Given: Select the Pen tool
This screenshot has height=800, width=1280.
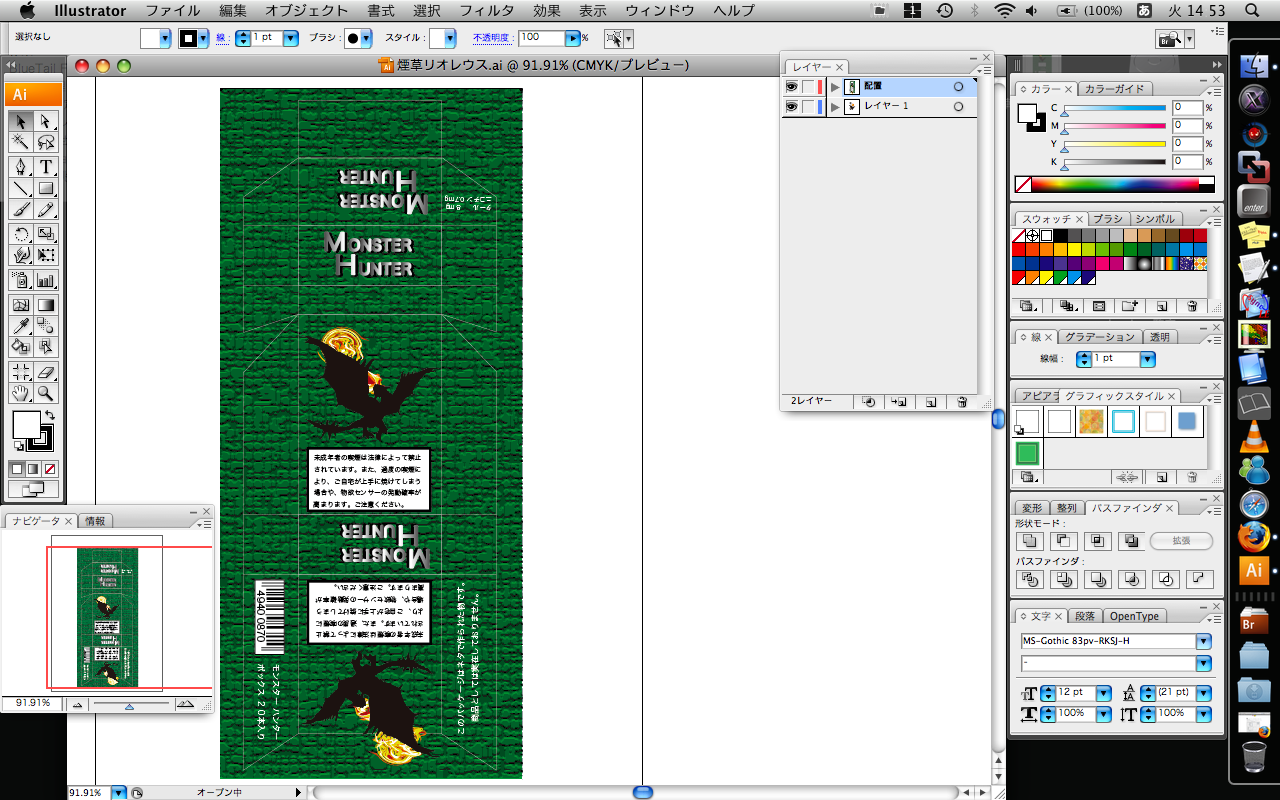Looking at the screenshot, I should point(20,166).
